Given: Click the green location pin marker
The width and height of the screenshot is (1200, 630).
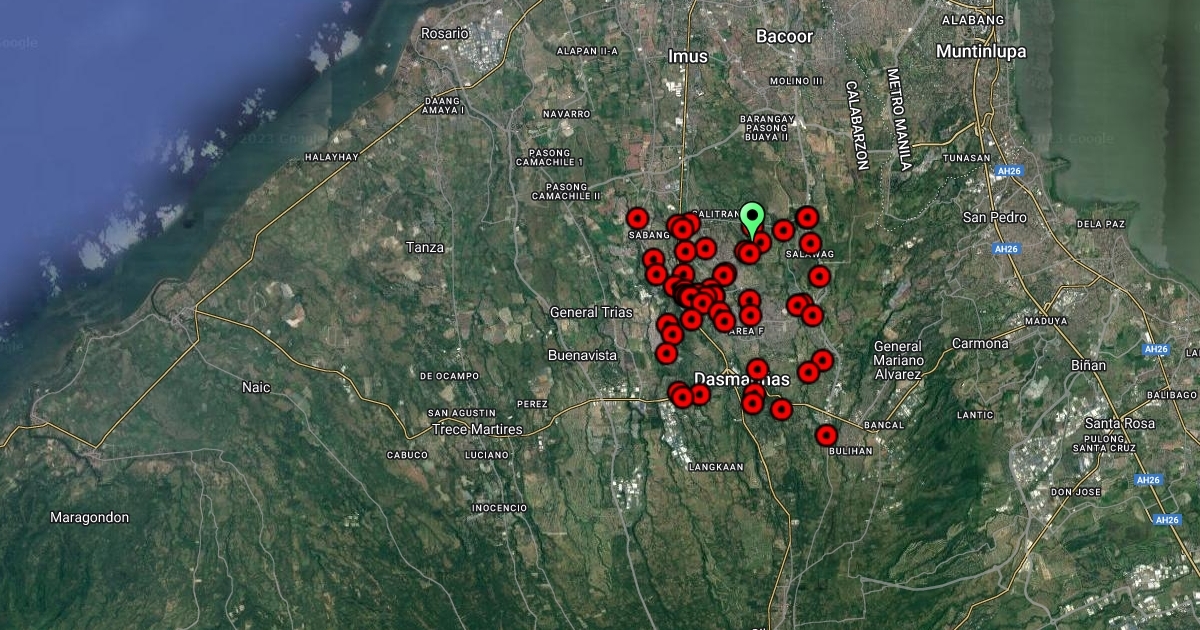Looking at the screenshot, I should (752, 219).
